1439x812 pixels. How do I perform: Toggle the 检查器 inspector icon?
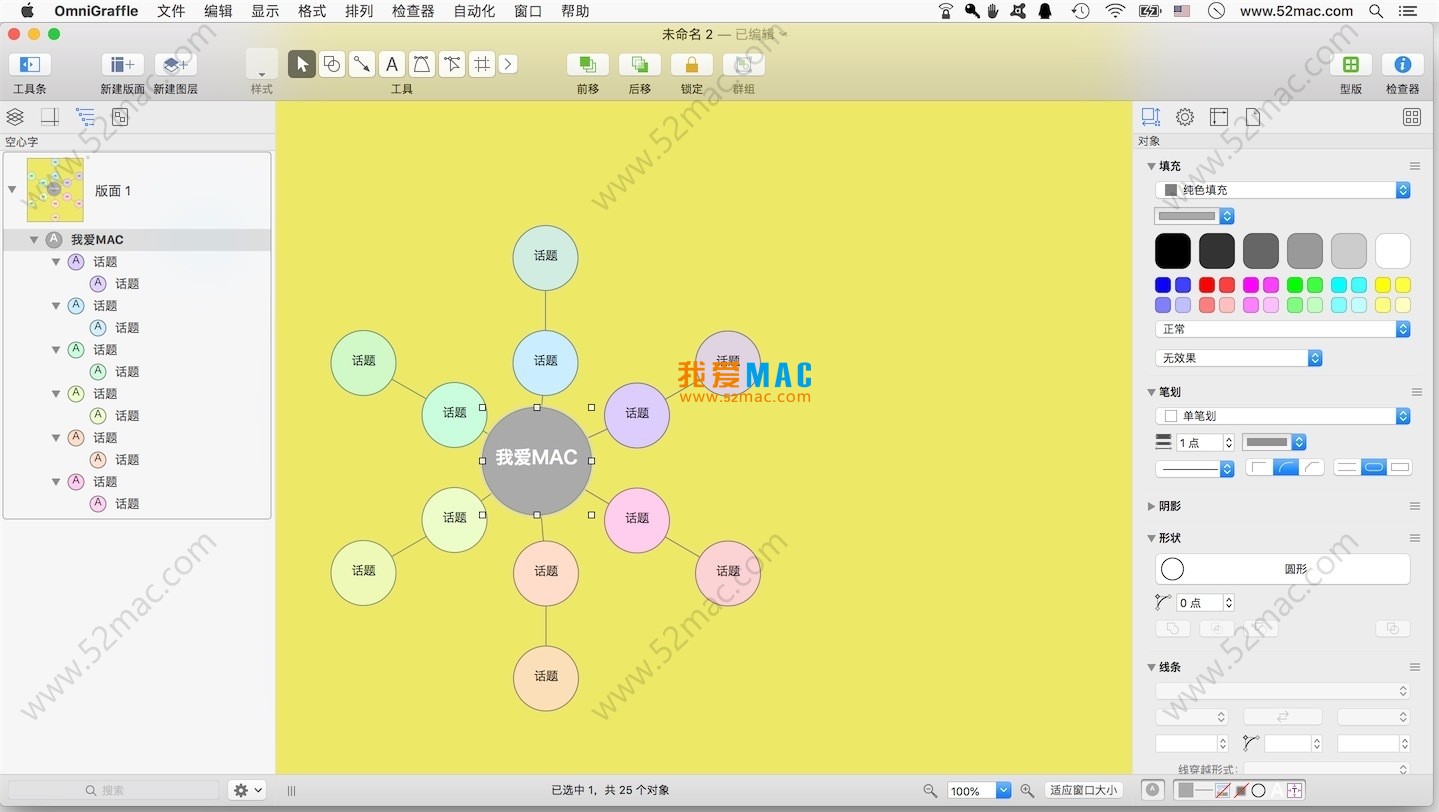click(1403, 64)
